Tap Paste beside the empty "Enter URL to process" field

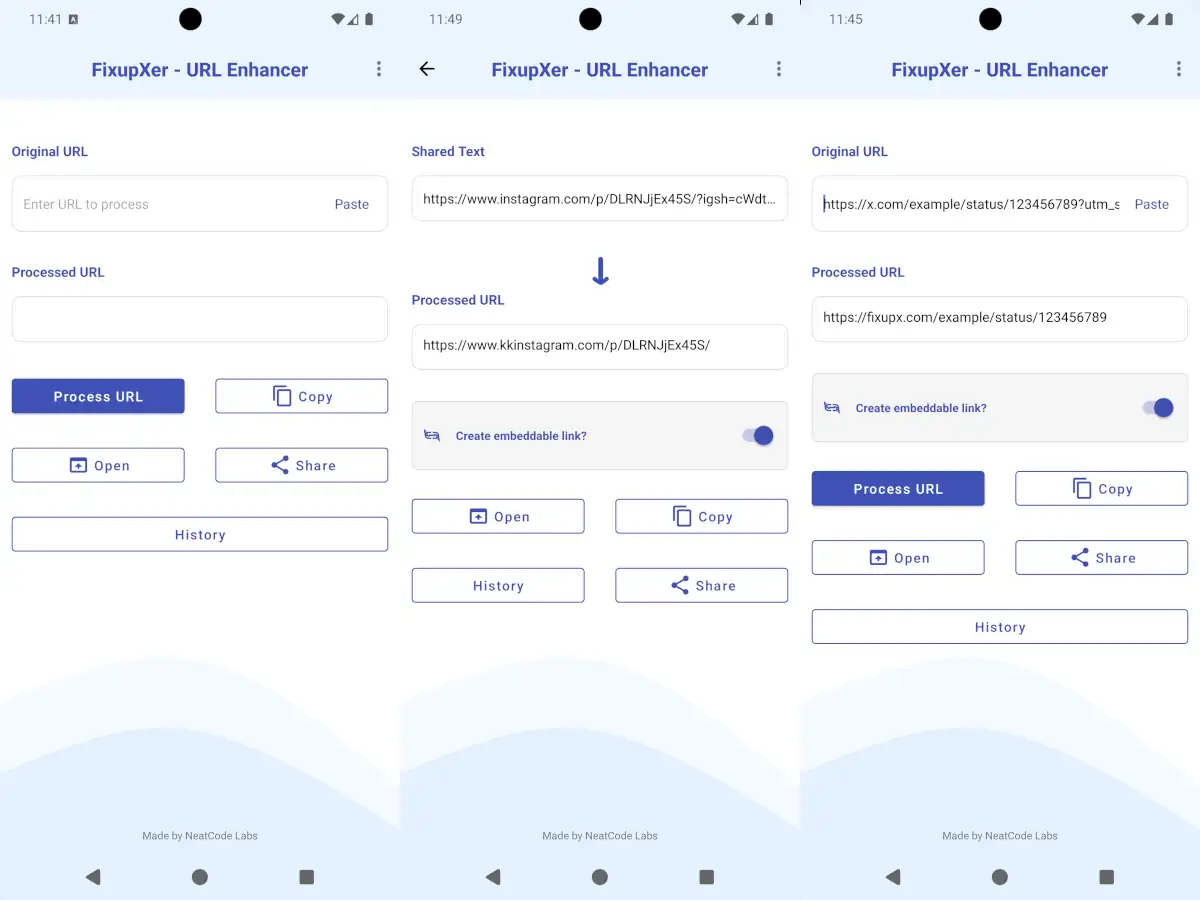(x=351, y=204)
